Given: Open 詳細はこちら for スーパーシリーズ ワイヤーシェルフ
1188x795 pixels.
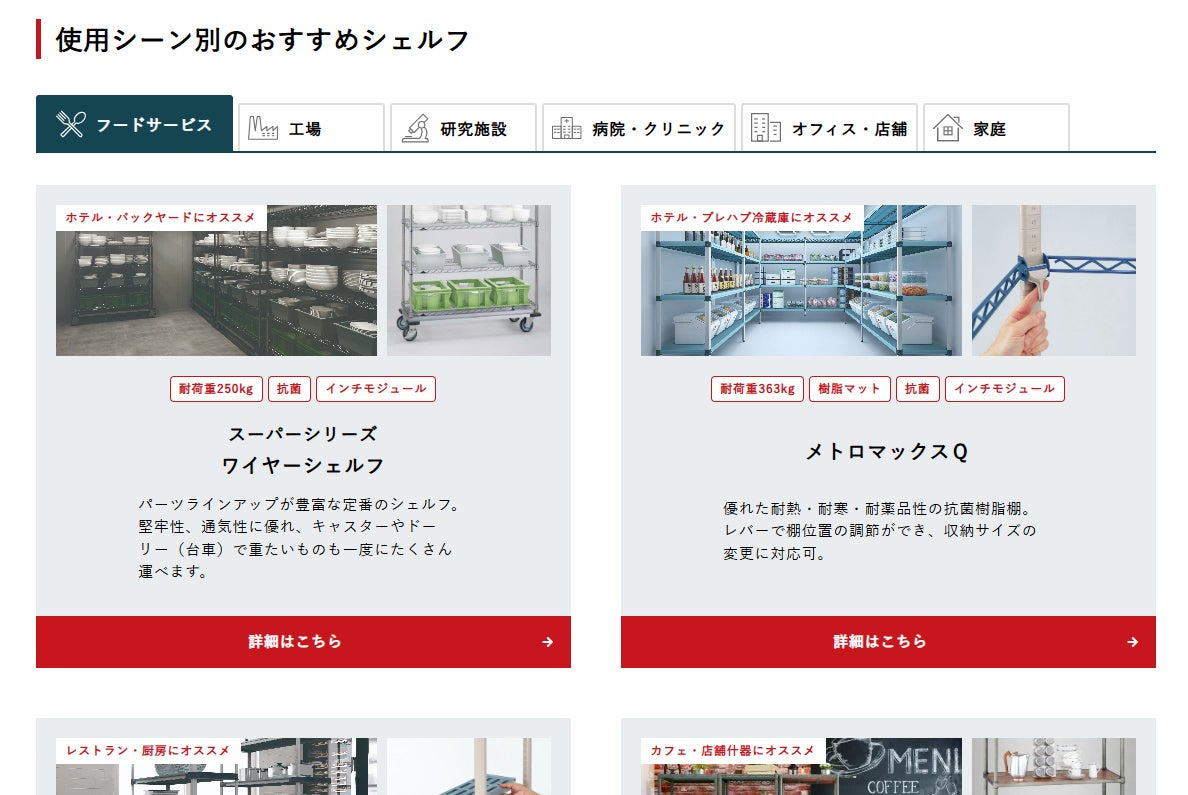Looking at the screenshot, I should (303, 642).
